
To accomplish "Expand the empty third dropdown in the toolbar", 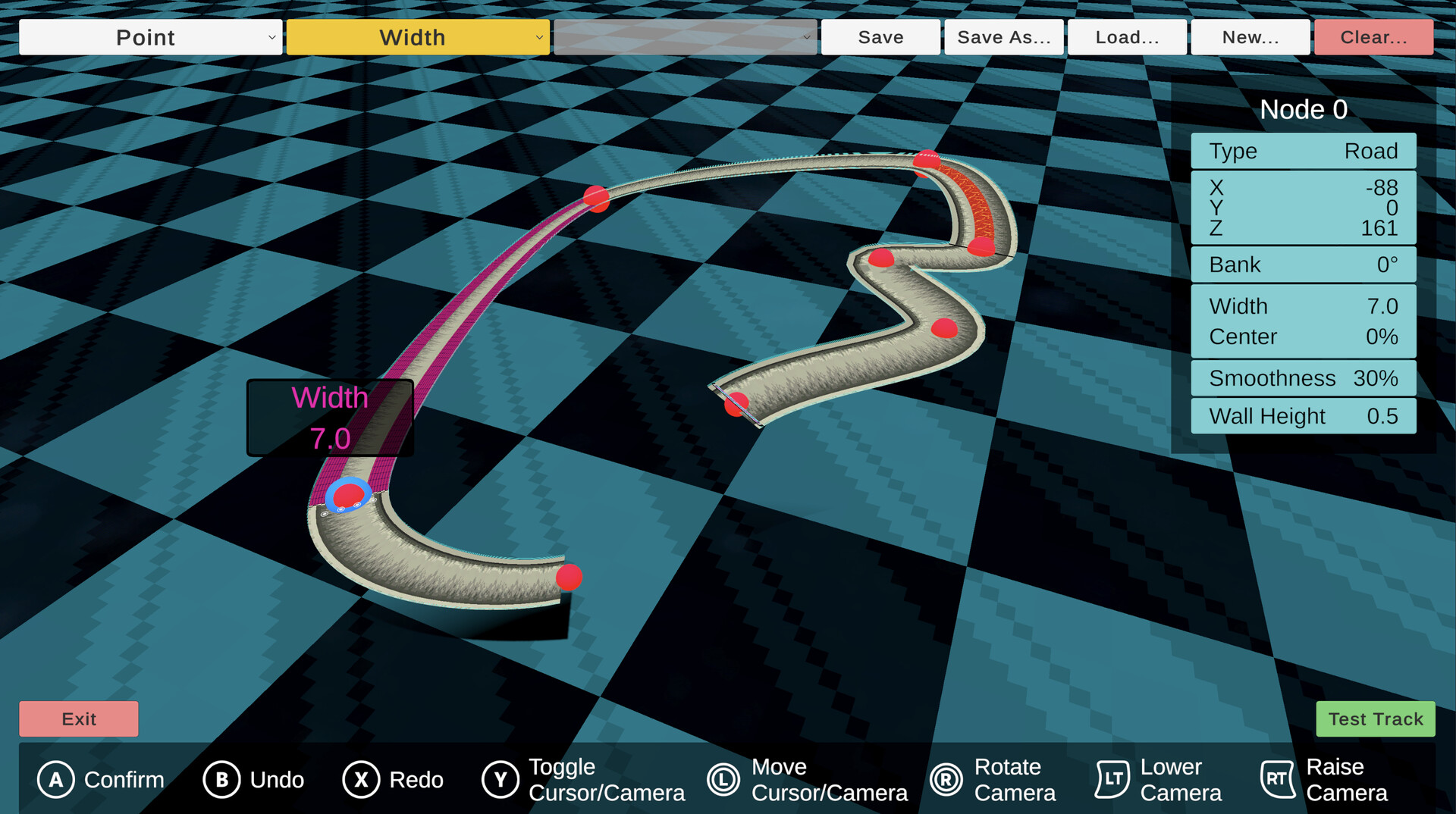I will click(x=683, y=36).
